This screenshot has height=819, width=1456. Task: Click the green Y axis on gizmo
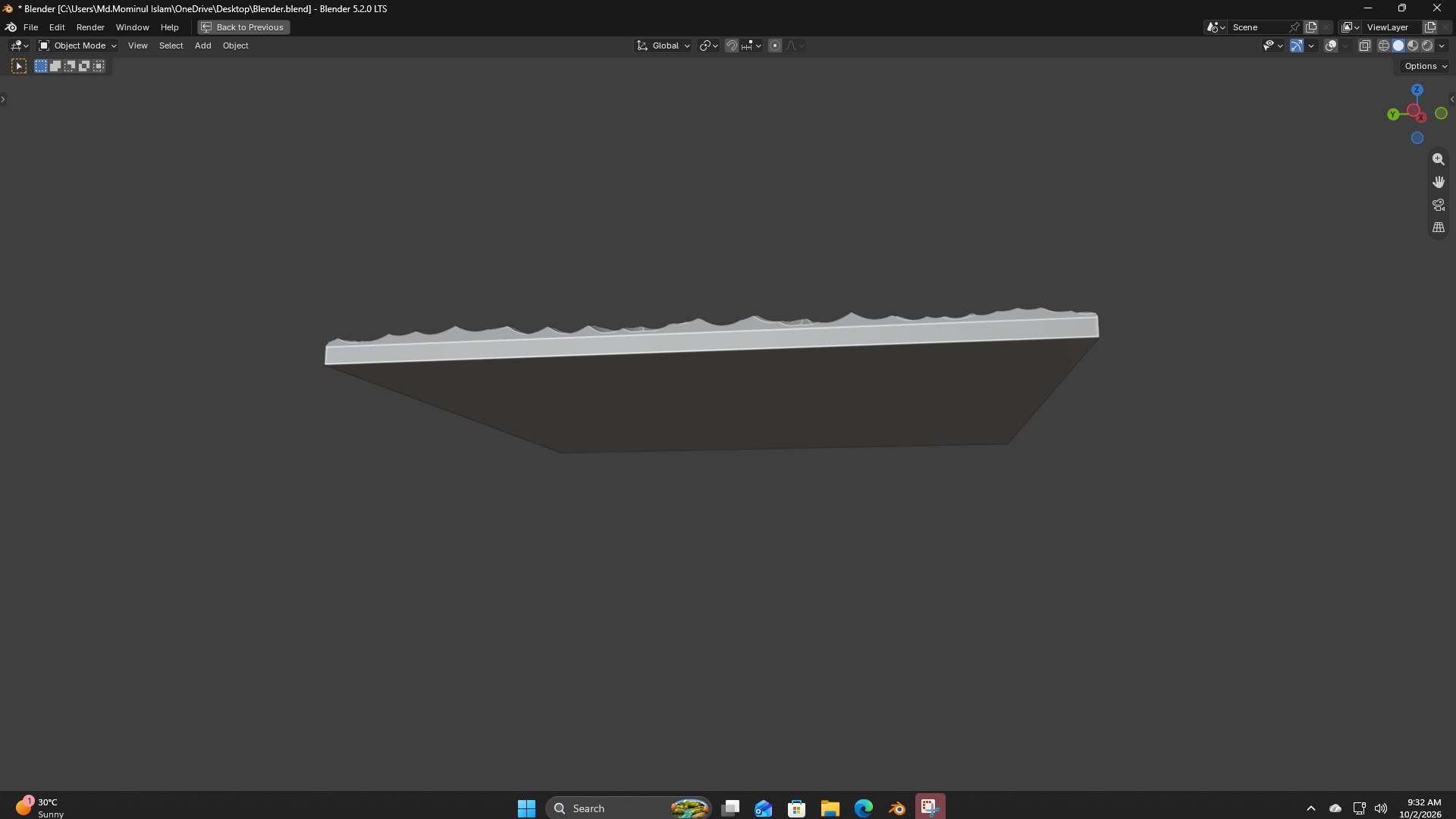point(1393,115)
